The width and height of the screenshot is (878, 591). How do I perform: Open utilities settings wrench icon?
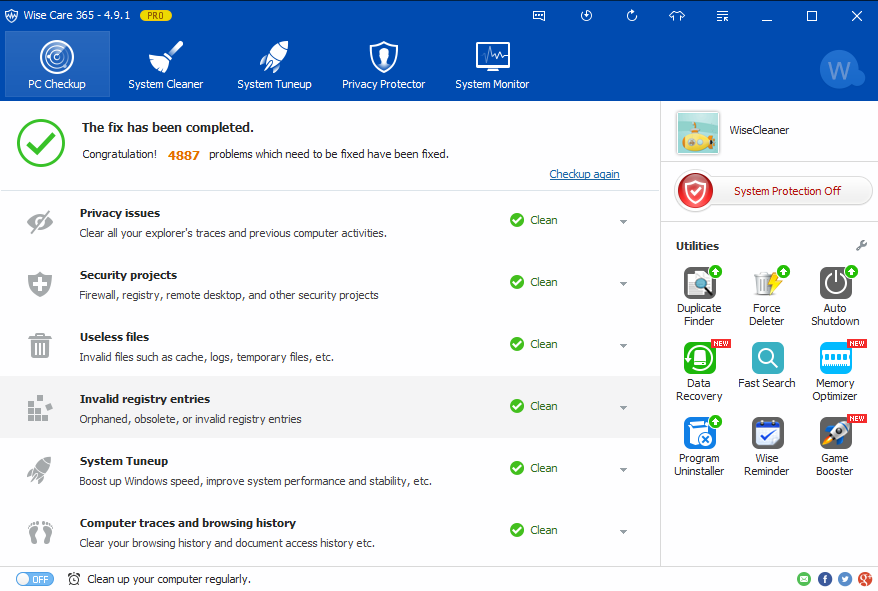click(x=861, y=245)
